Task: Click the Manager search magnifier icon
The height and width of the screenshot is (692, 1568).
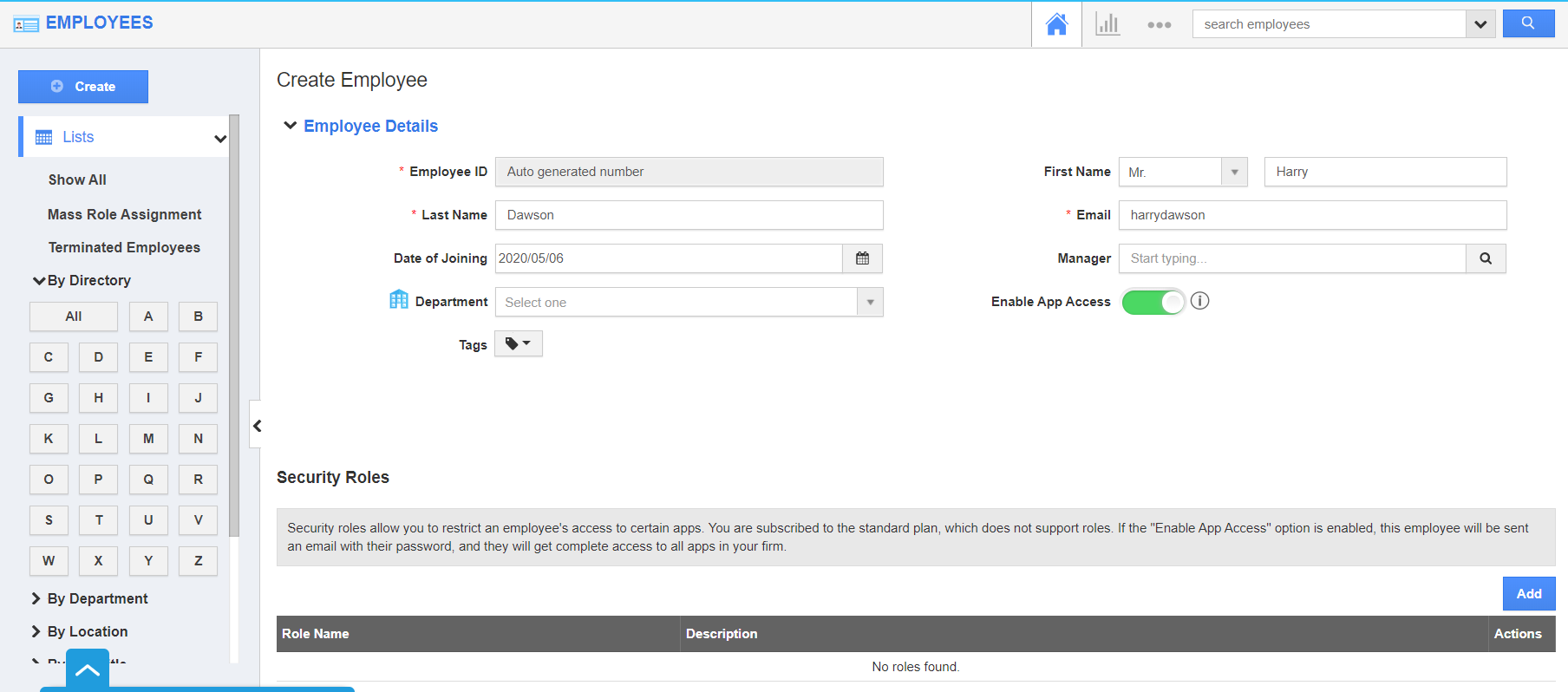Action: tap(1486, 258)
